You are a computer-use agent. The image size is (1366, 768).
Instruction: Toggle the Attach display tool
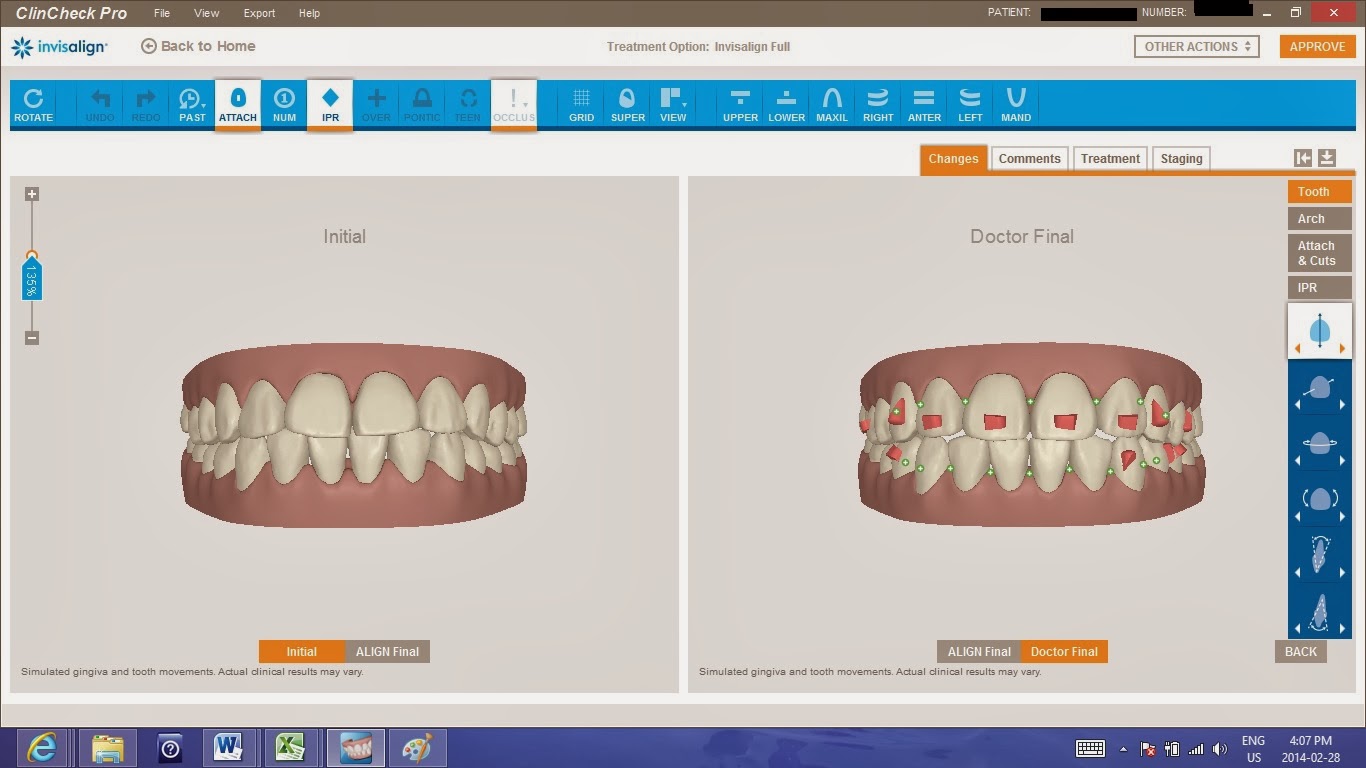(237, 105)
